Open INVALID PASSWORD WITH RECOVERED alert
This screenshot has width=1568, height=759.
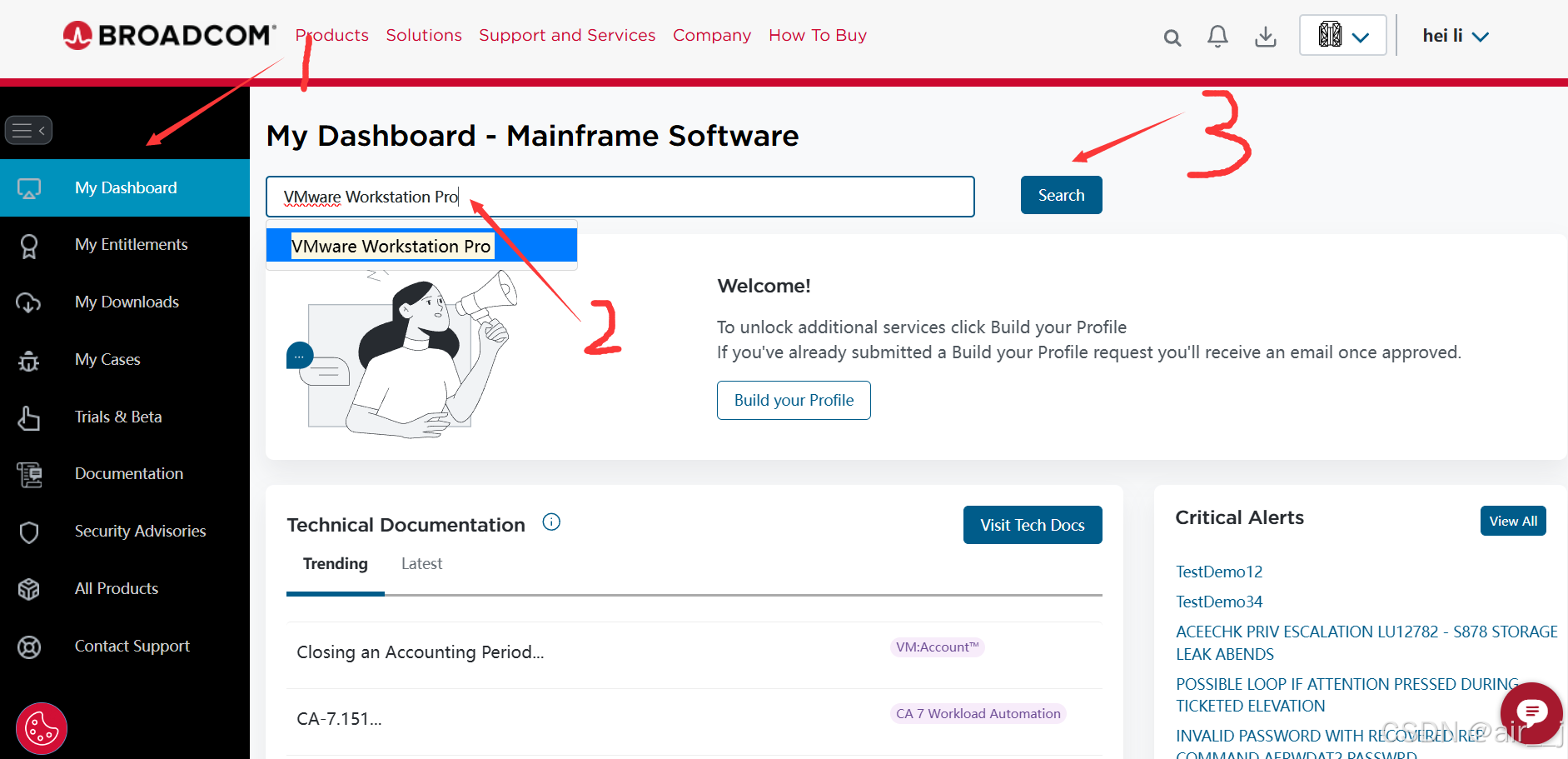point(1330,743)
